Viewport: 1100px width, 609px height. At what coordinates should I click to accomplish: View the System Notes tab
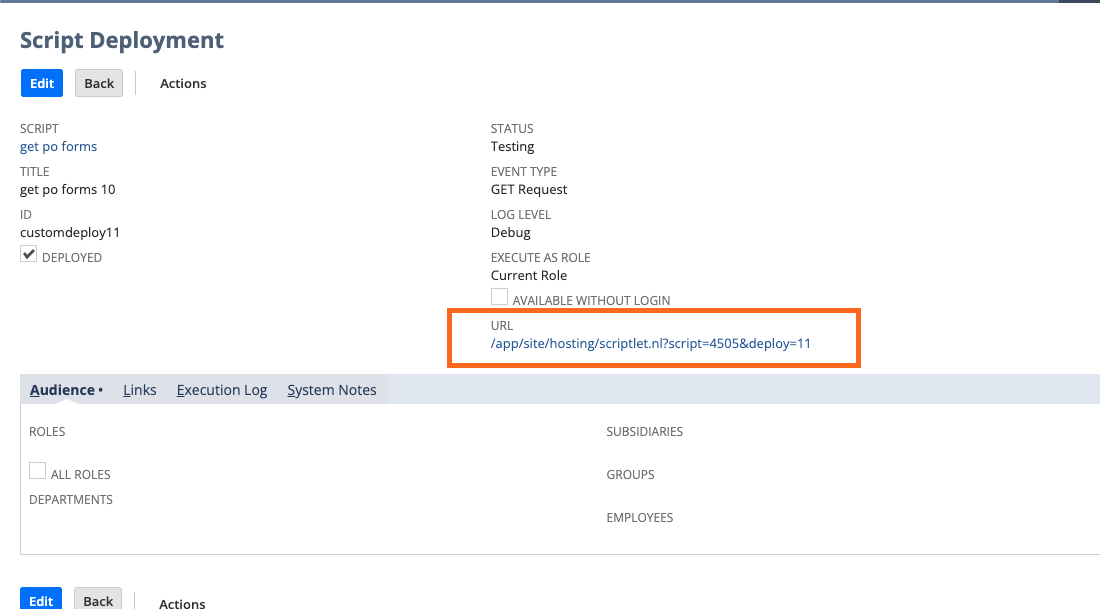coord(331,389)
